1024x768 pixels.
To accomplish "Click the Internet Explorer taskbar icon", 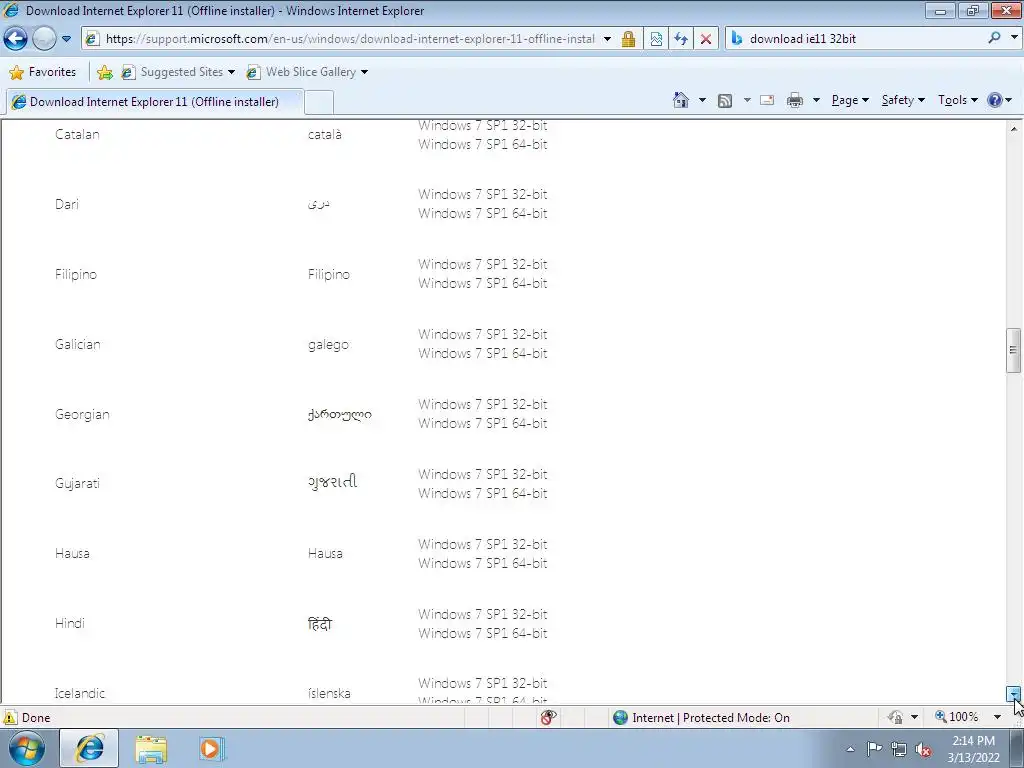I will (89, 748).
